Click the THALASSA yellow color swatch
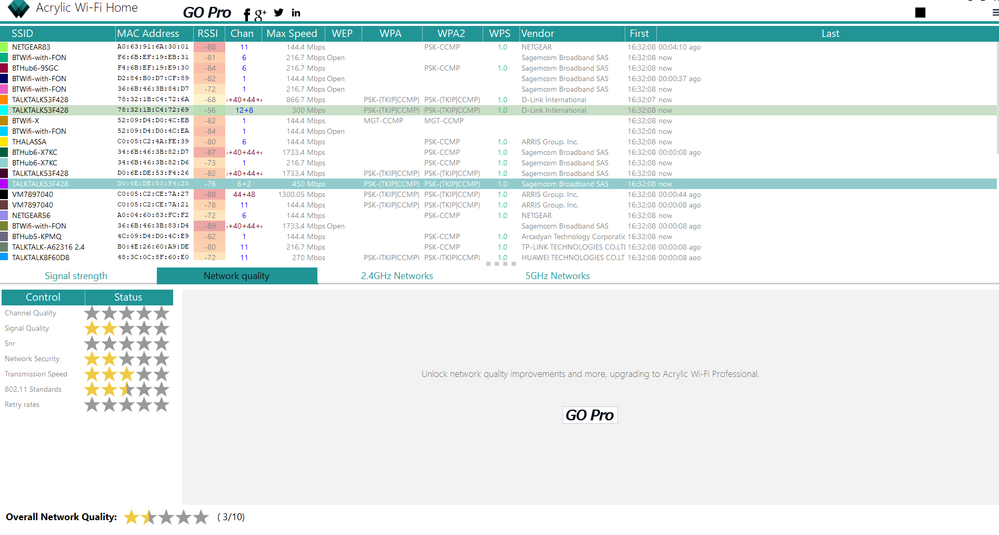 coord(4,142)
